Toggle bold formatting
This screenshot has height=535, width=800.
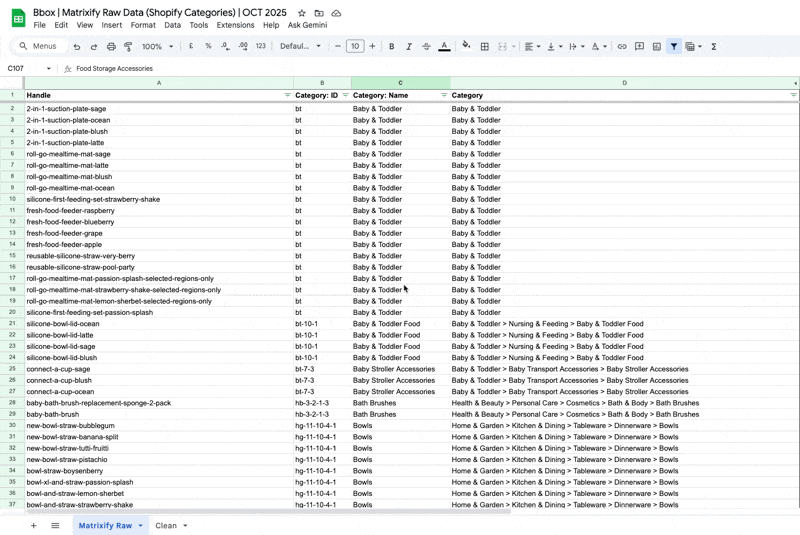(391, 46)
